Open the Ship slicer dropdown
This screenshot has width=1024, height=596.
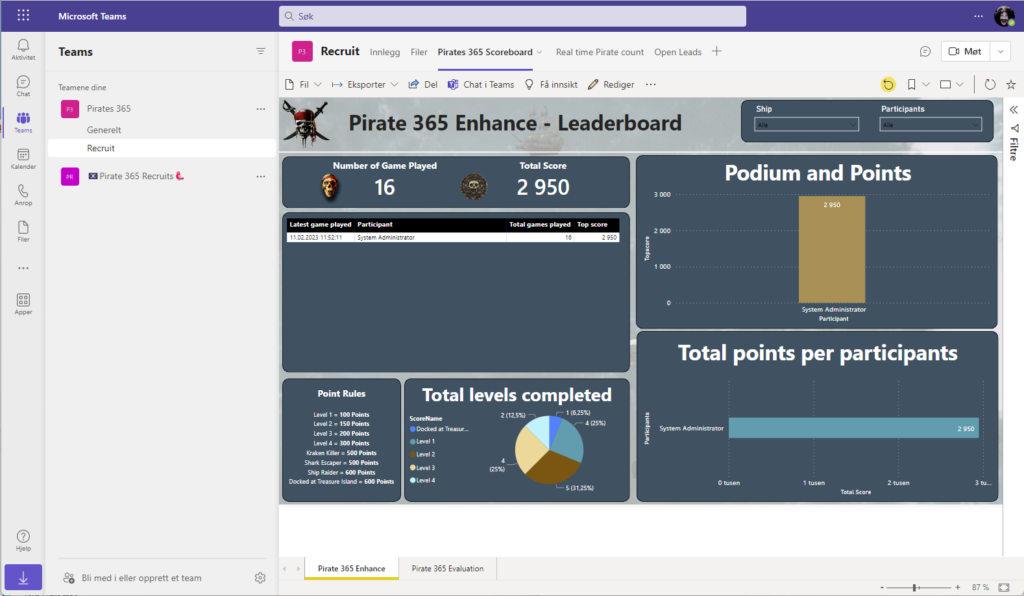tap(807, 125)
